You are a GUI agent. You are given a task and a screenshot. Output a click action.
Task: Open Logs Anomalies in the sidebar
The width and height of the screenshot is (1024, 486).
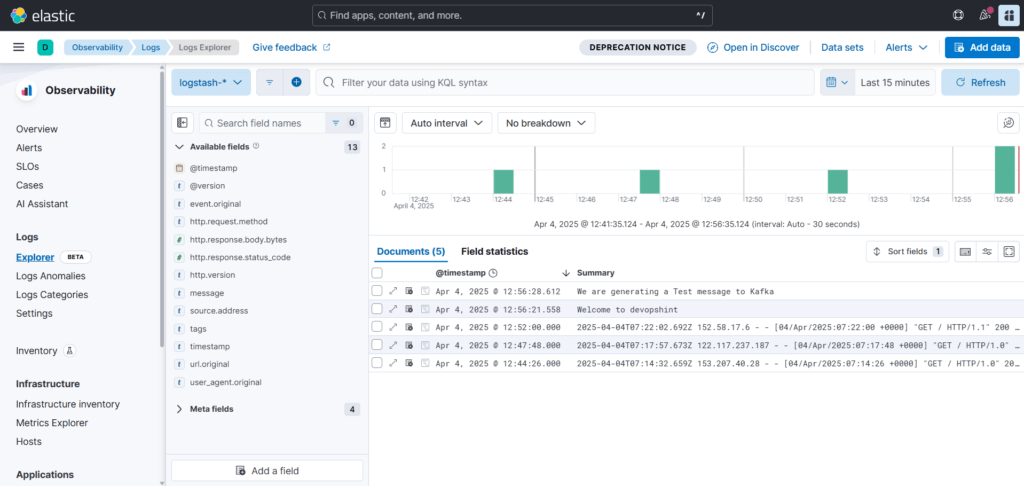[51, 276]
